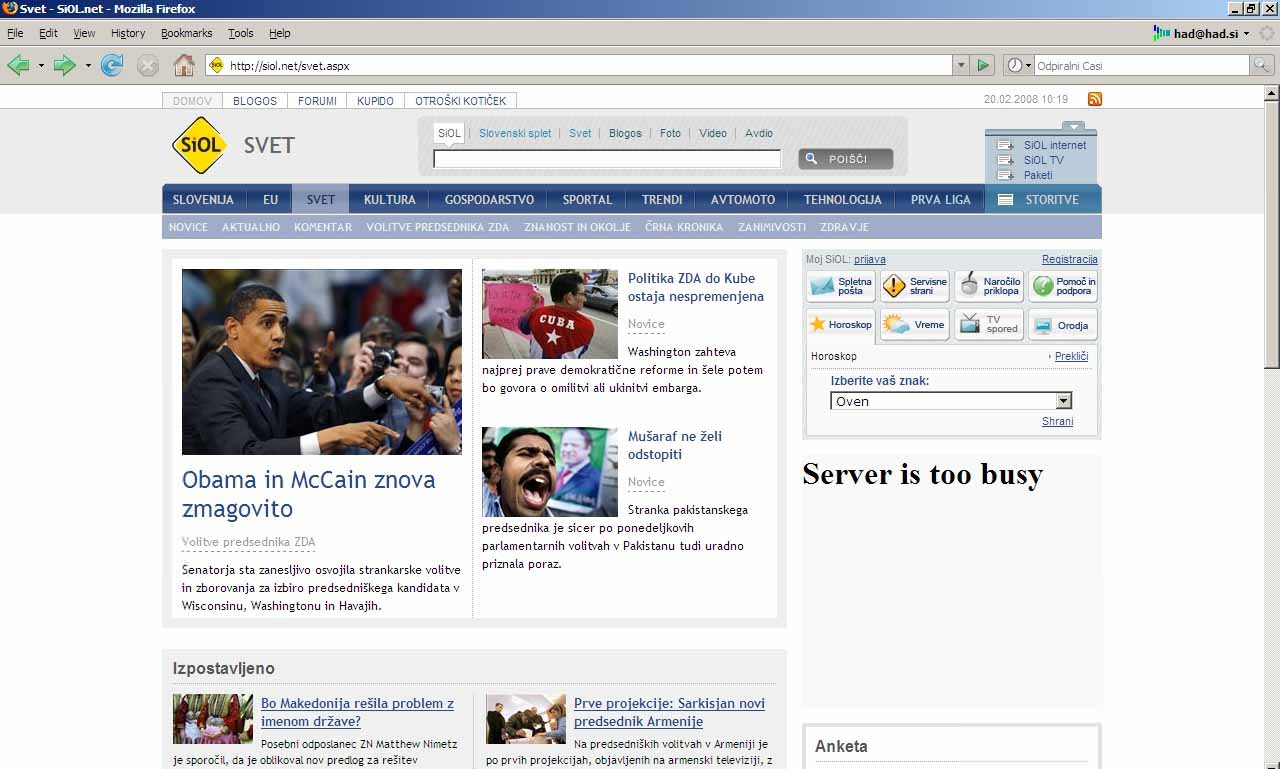Expand the search engine selector dropdown
Viewport: 1280px width, 769px height.
[1018, 66]
